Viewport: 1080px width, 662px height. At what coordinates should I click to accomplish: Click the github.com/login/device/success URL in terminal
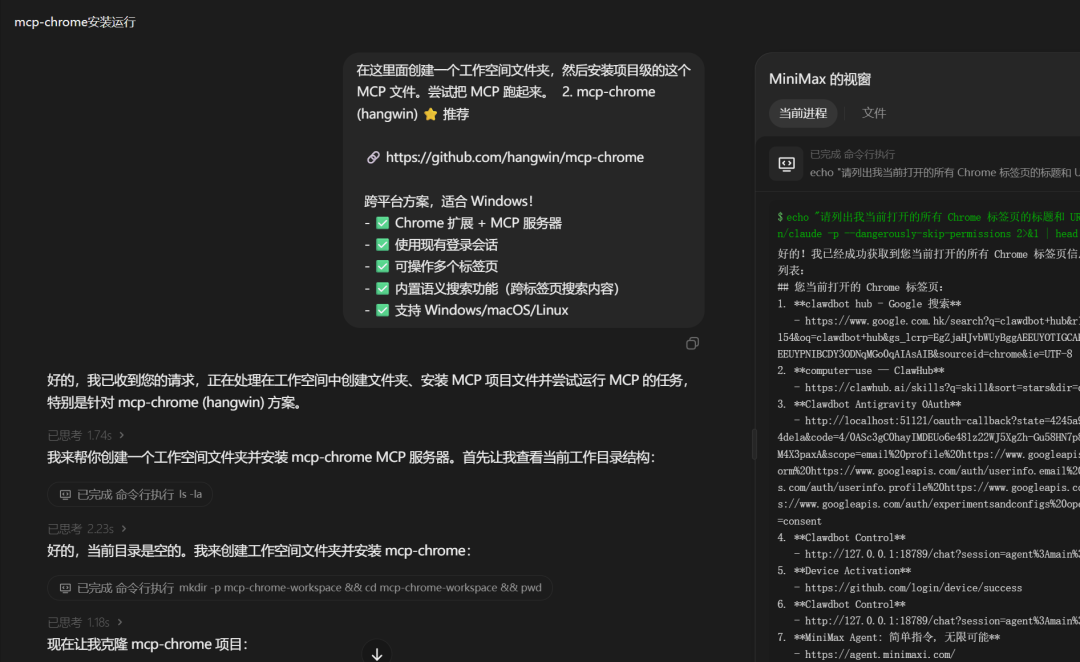point(913,588)
